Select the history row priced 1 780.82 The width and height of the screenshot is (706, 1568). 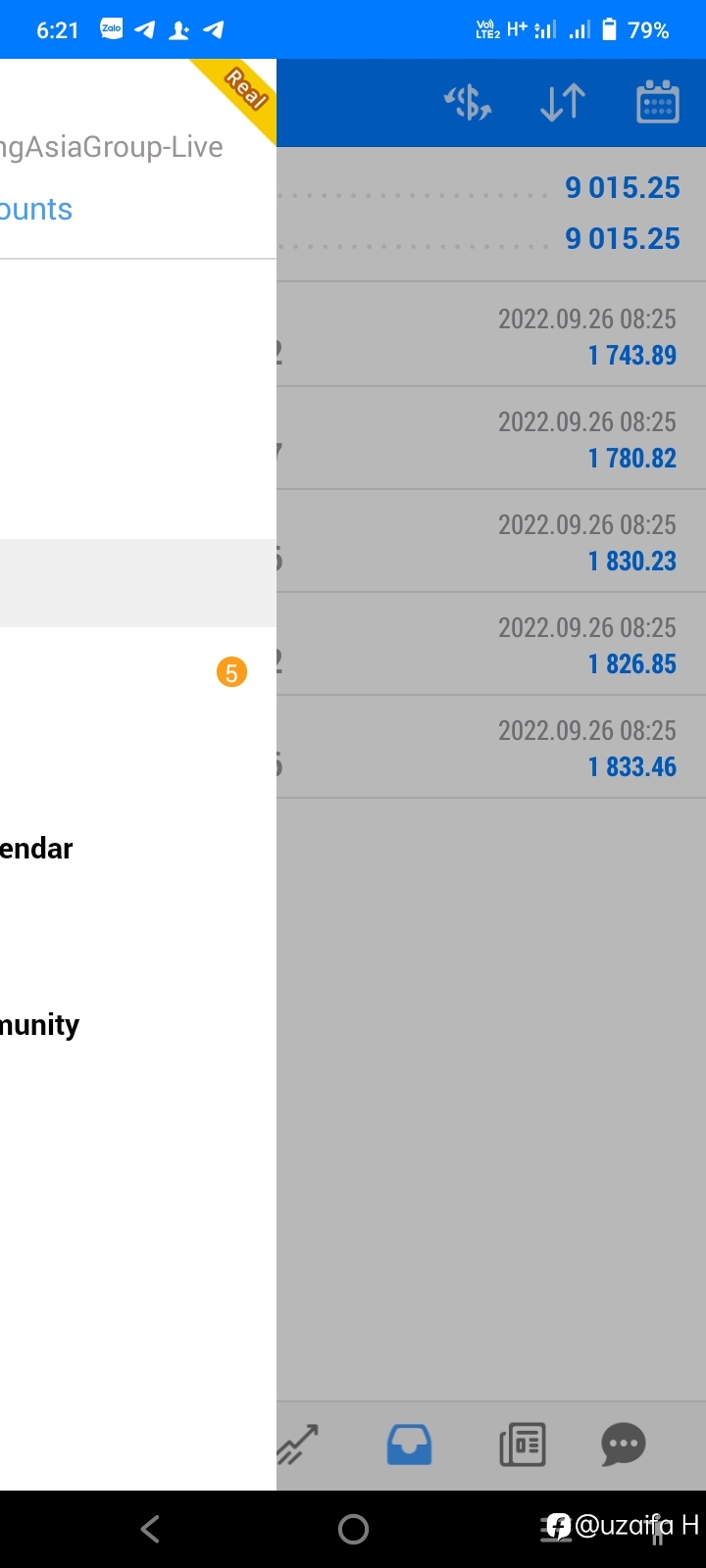[491, 438]
